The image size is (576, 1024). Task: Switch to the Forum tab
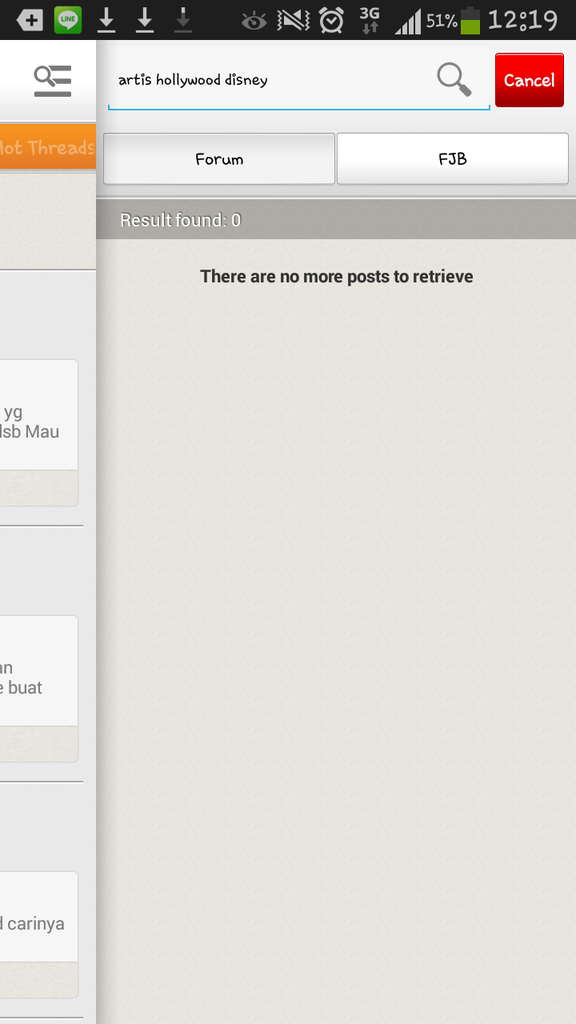coord(219,159)
